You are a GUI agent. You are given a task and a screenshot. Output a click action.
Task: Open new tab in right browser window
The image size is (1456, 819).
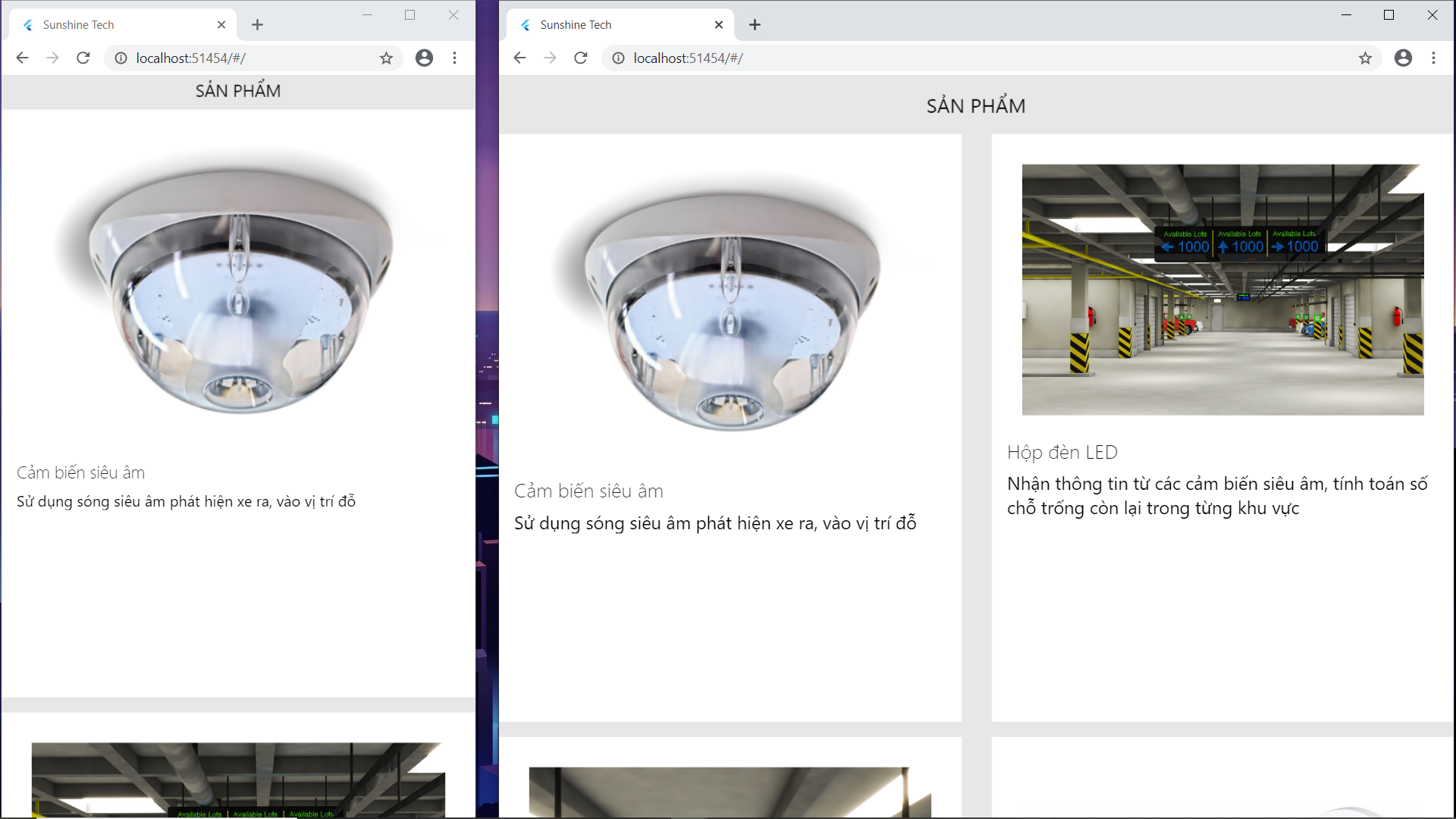pos(755,25)
